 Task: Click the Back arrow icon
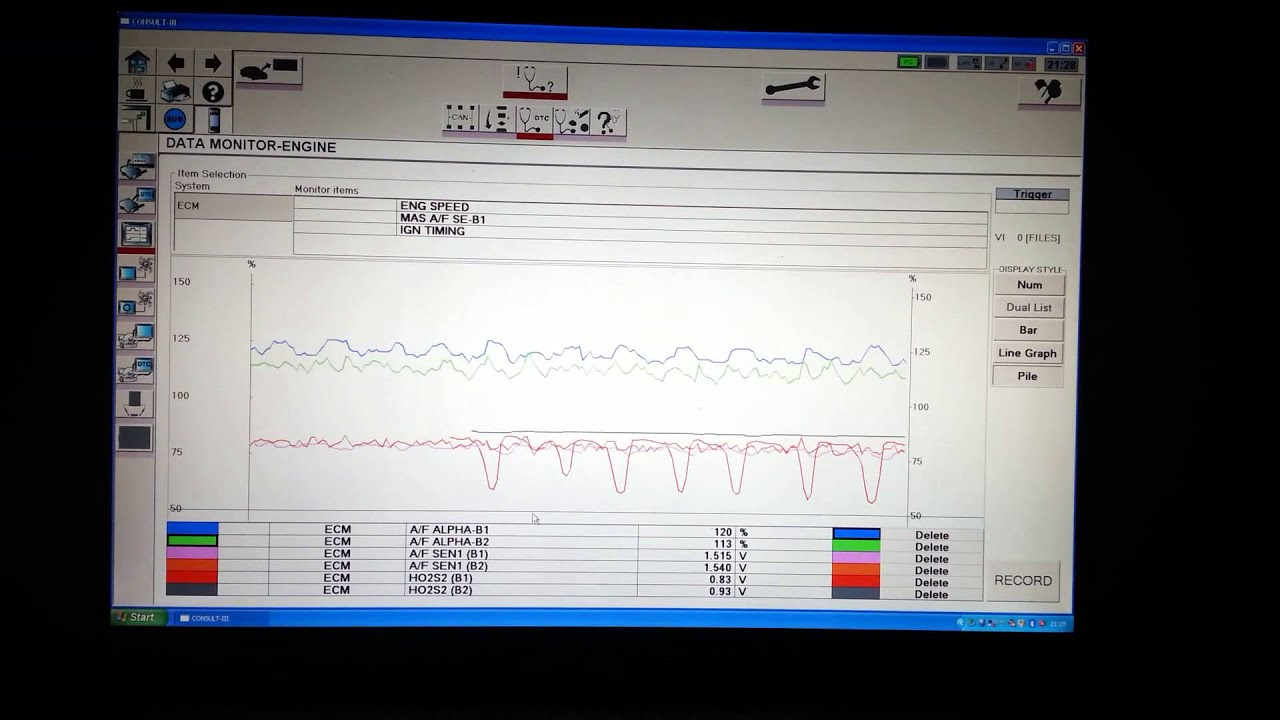click(176, 63)
